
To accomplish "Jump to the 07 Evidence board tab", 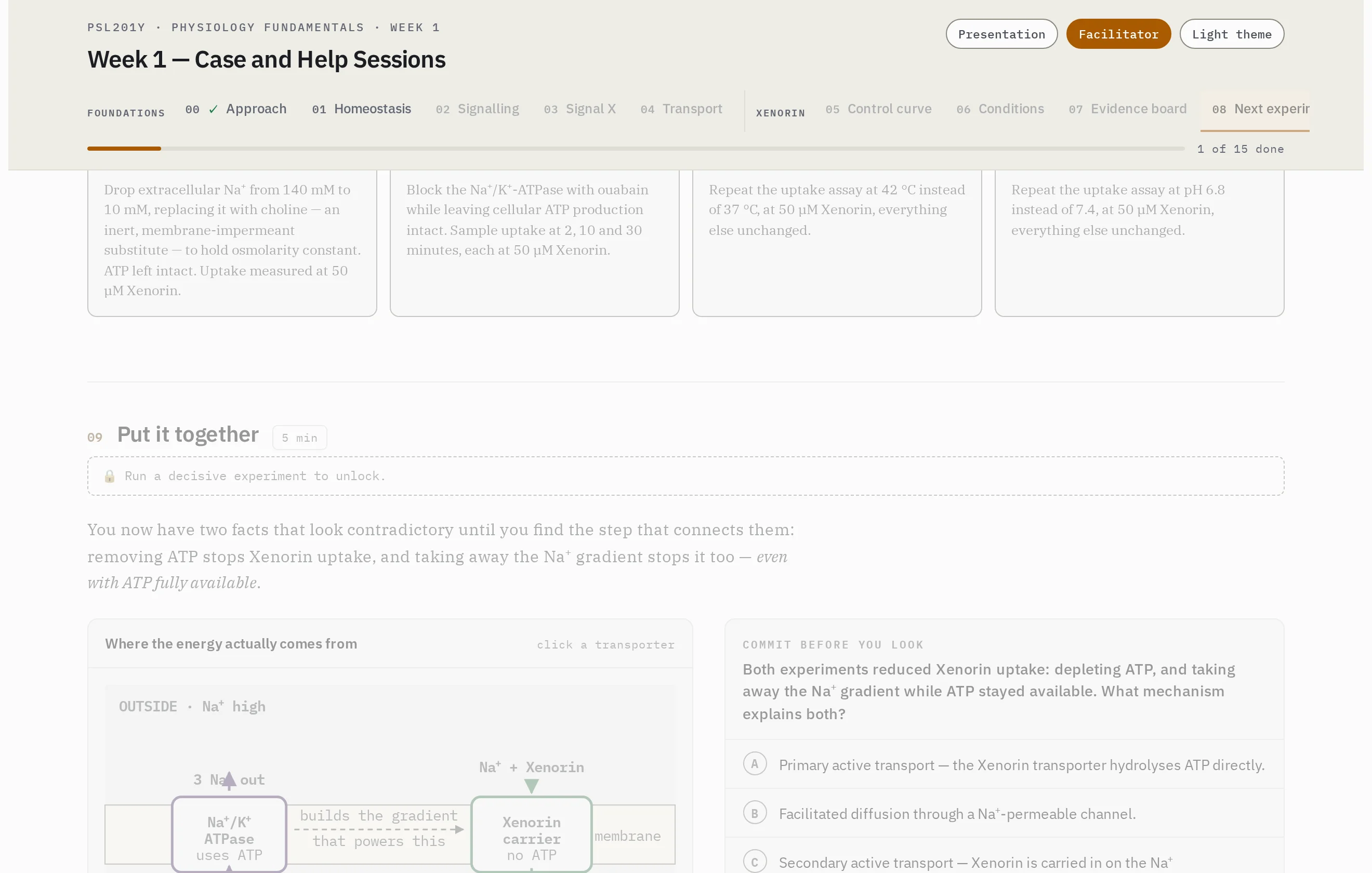I will pos(1128,109).
